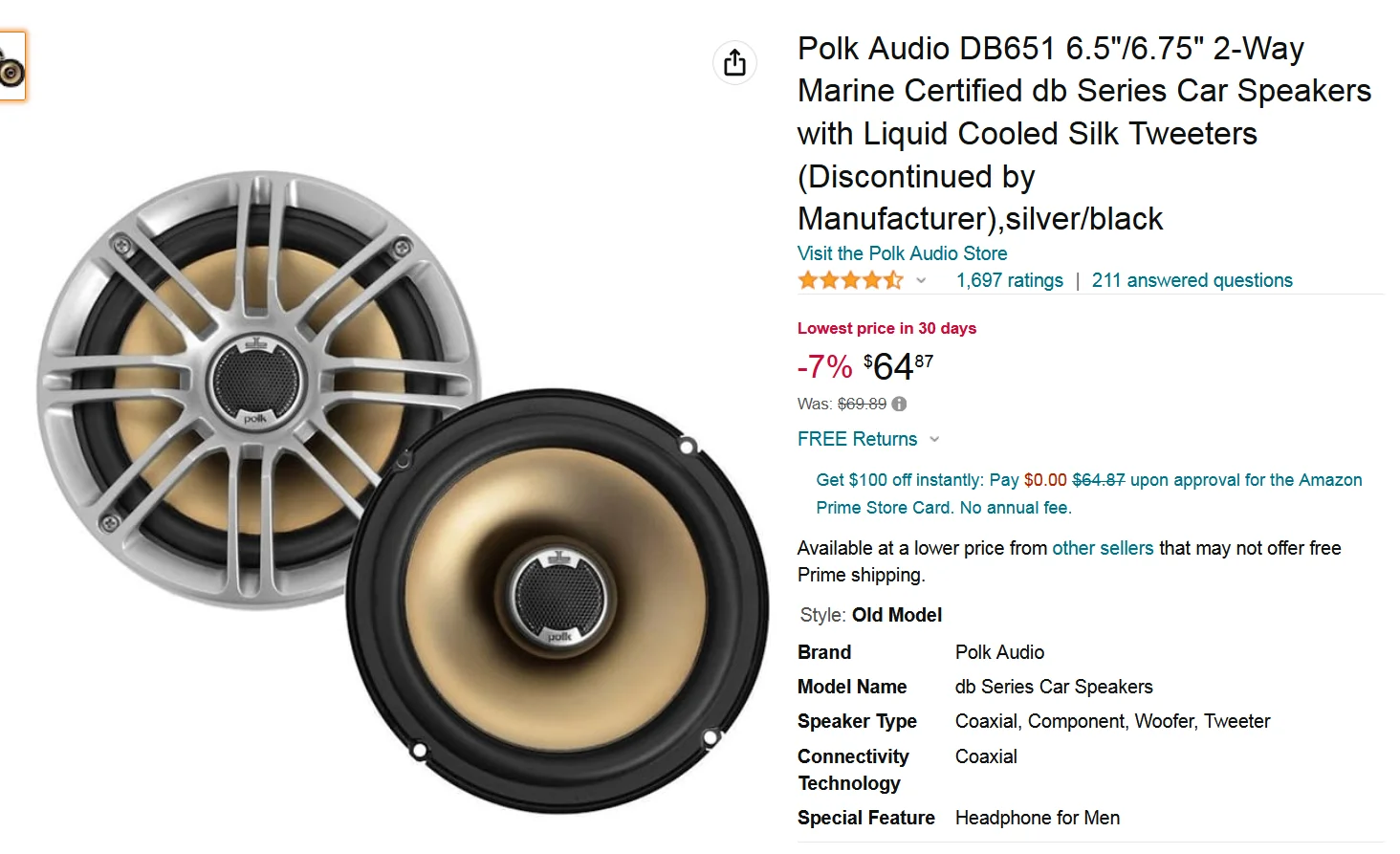Open the 1,697 ratings link

pos(1009,280)
